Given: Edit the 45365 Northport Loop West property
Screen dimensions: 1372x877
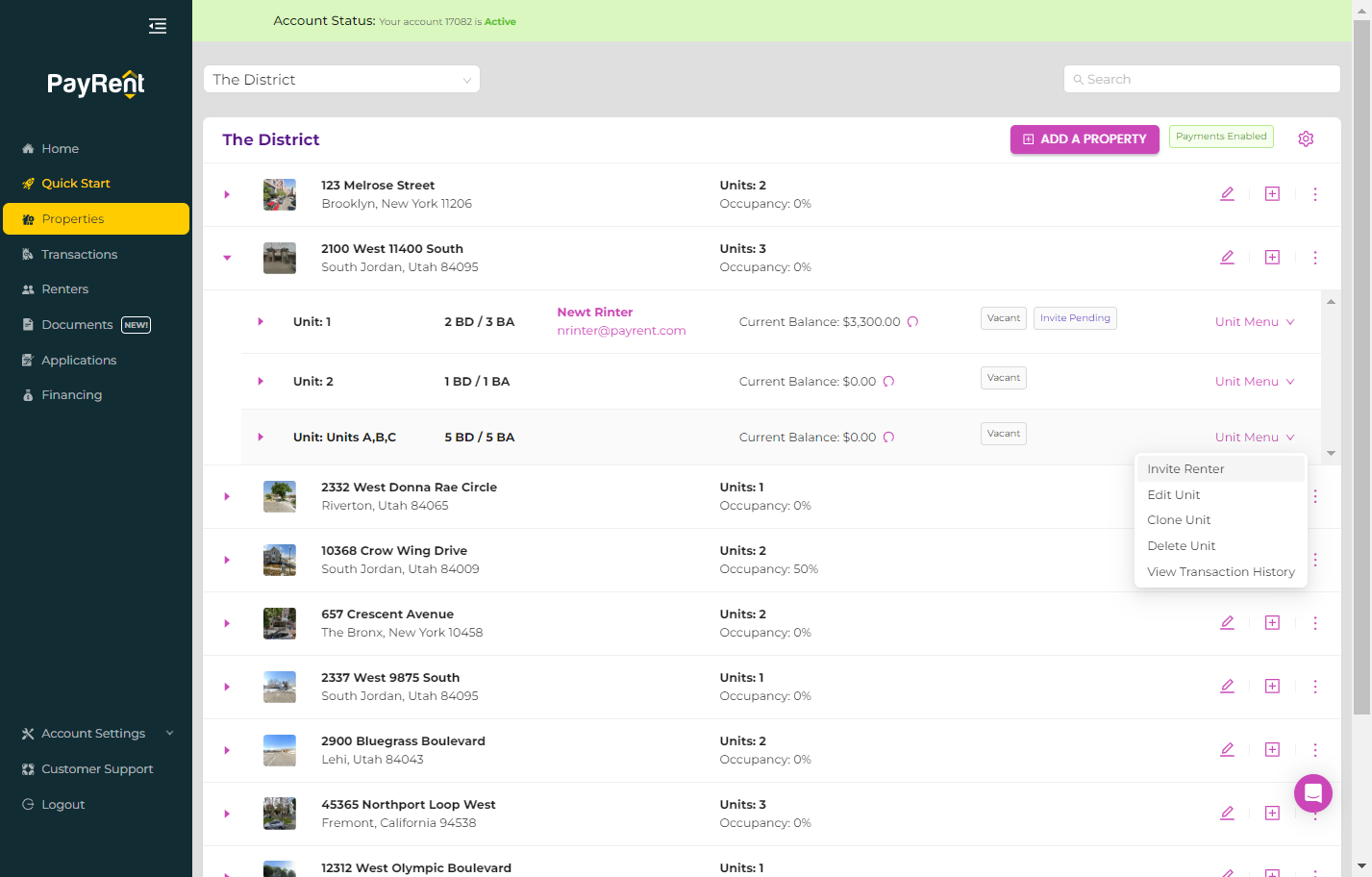Looking at the screenshot, I should [1227, 814].
